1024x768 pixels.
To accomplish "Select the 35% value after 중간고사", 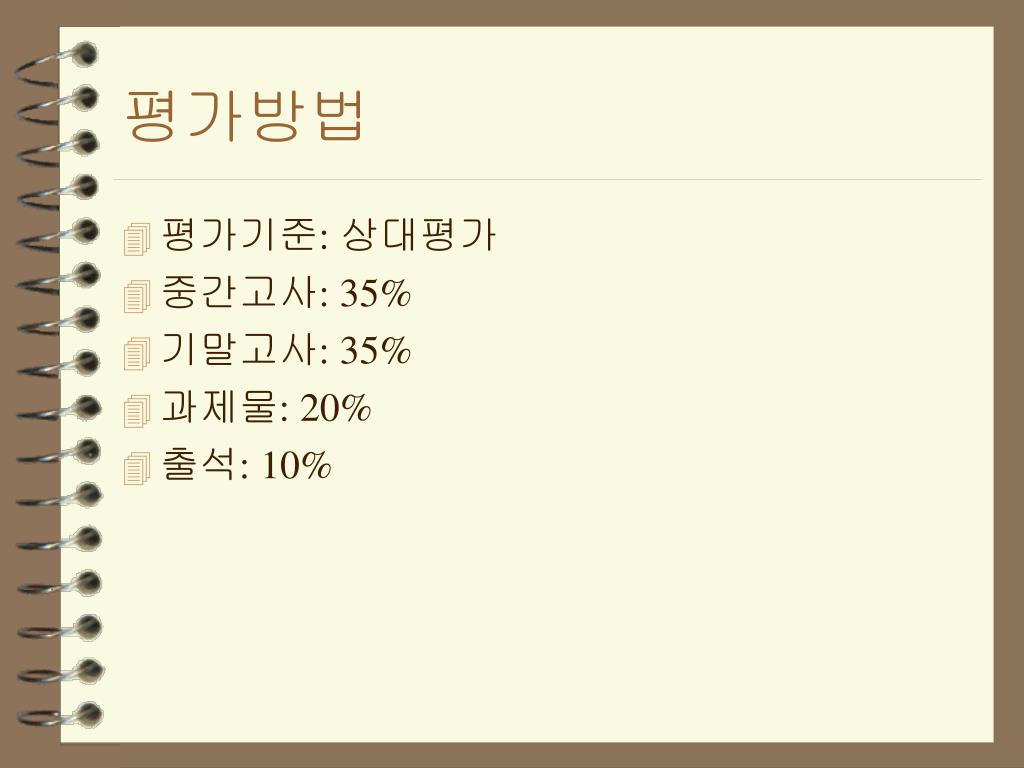I will click(x=376, y=293).
